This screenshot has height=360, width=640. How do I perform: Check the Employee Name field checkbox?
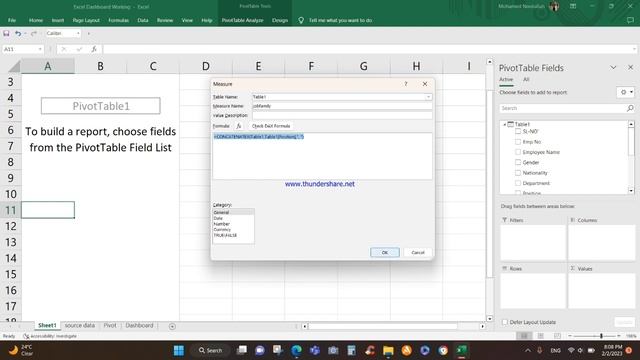(518, 152)
